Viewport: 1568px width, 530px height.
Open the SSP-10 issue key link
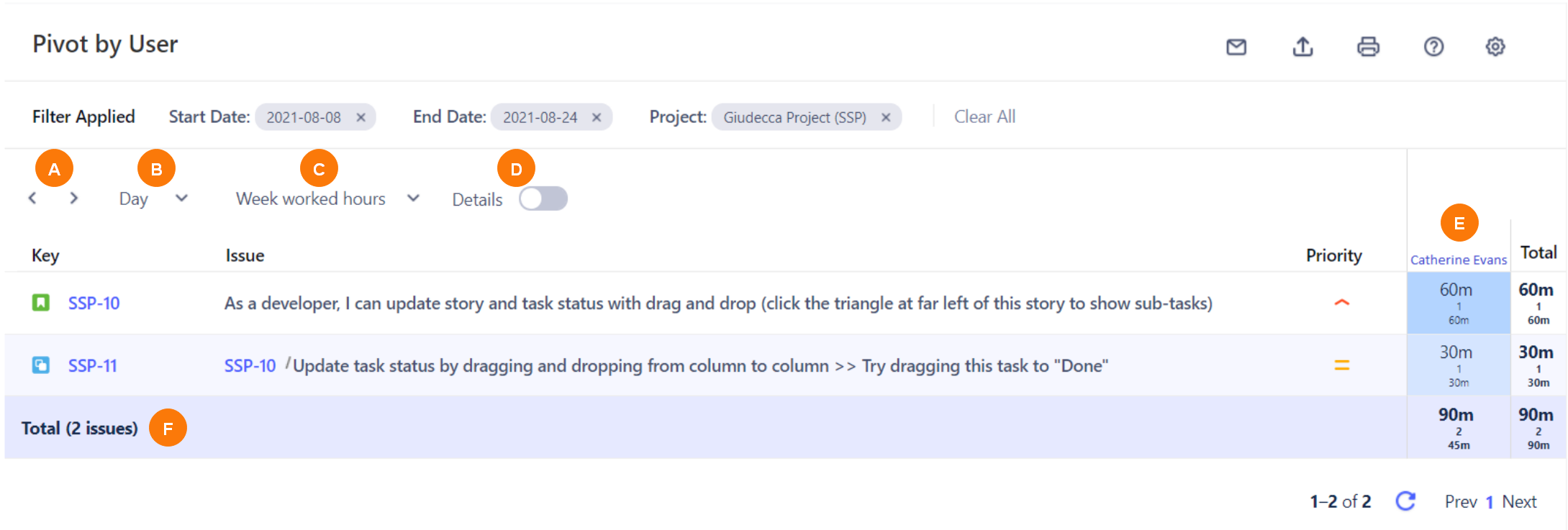[x=94, y=303]
